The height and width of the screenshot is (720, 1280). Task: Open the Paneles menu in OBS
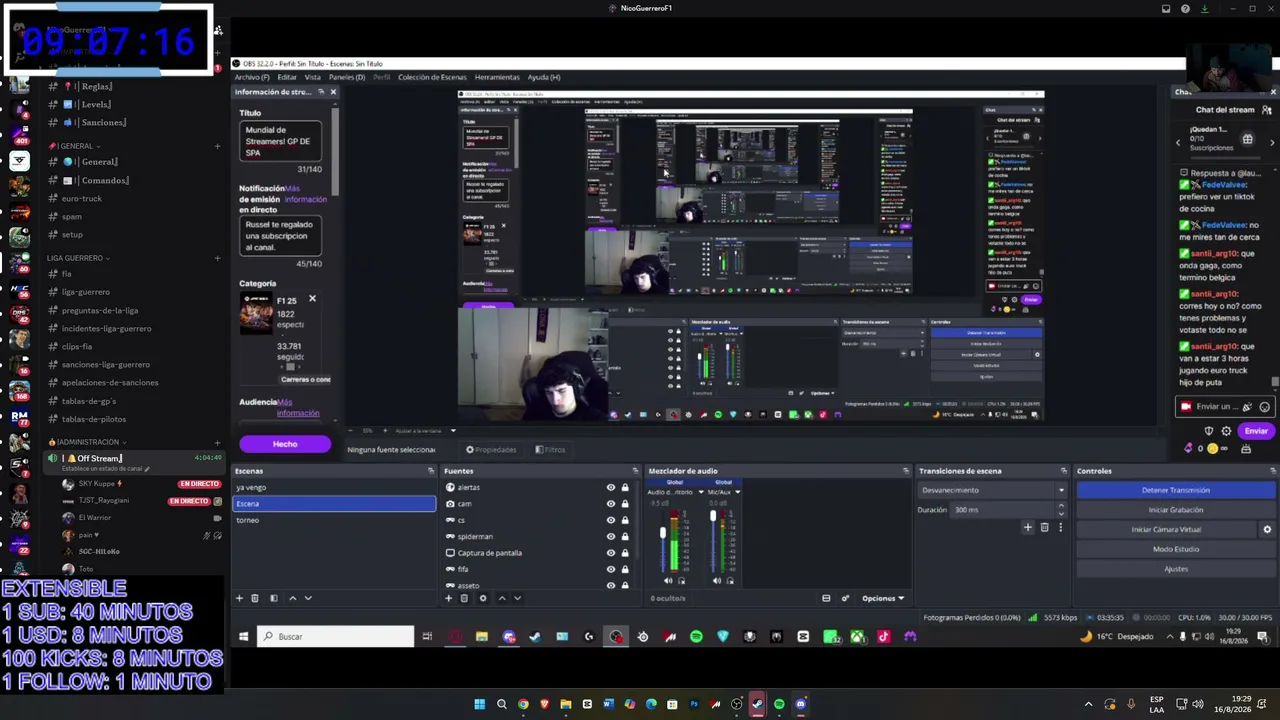pyautogui.click(x=347, y=77)
